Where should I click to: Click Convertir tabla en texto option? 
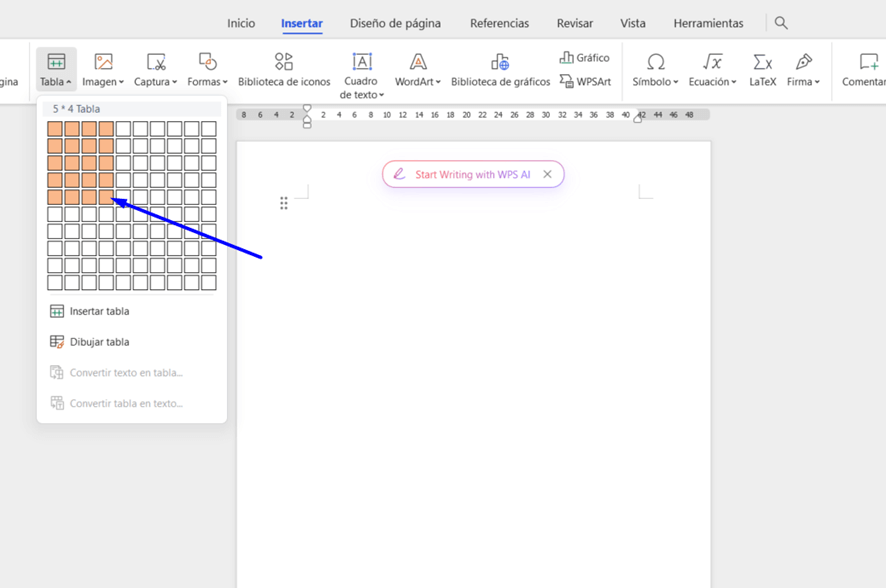tap(132, 403)
